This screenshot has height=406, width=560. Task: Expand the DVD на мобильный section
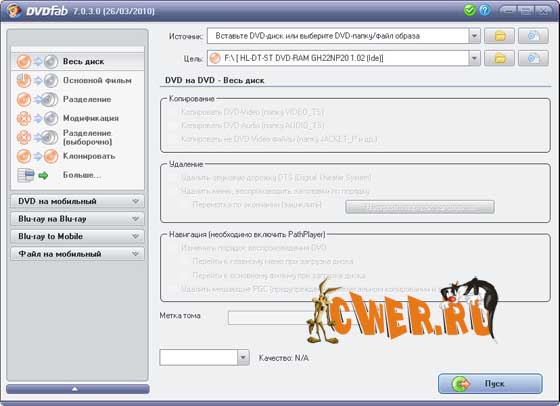[x=78, y=201]
